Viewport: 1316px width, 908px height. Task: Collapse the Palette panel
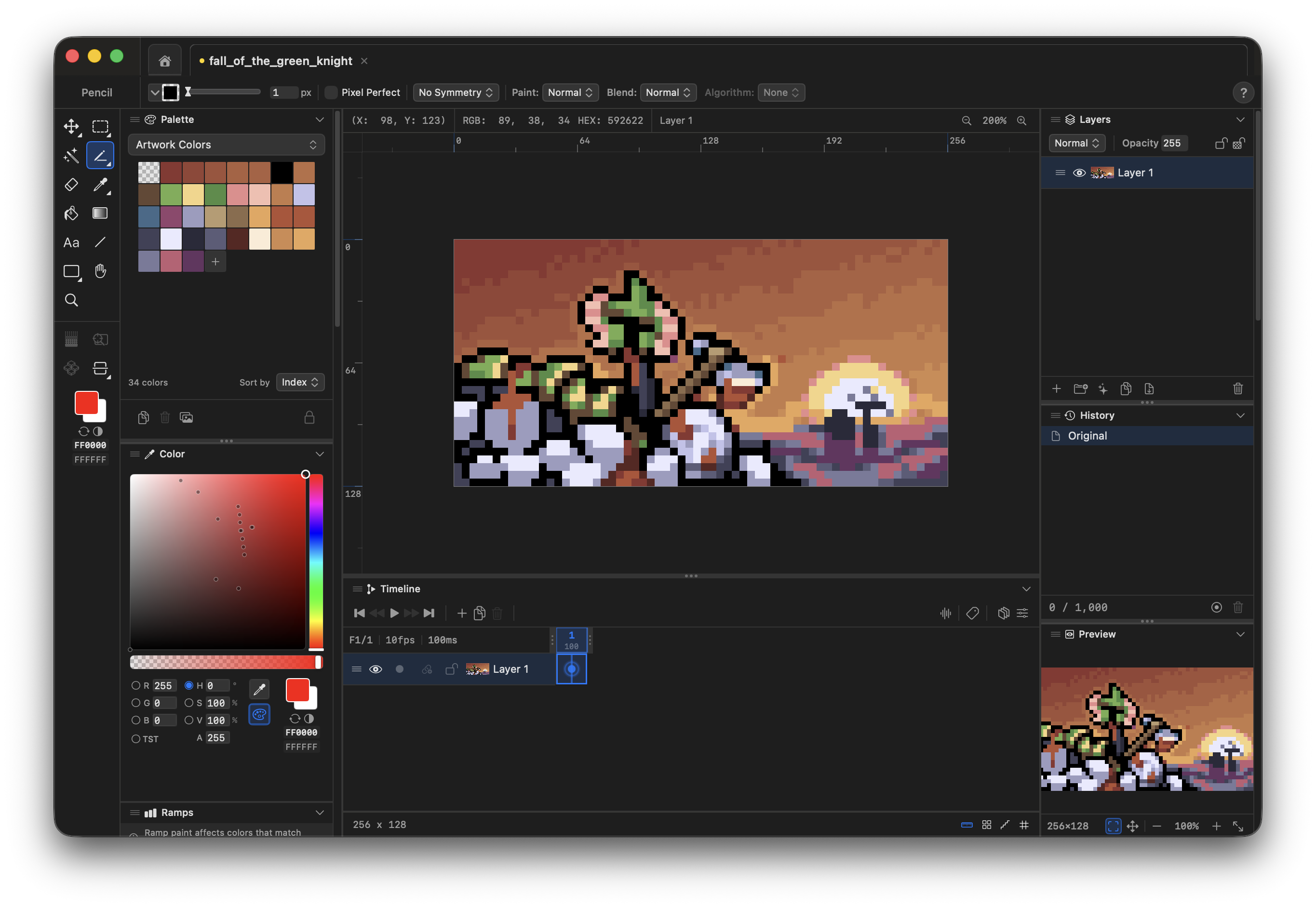319,120
